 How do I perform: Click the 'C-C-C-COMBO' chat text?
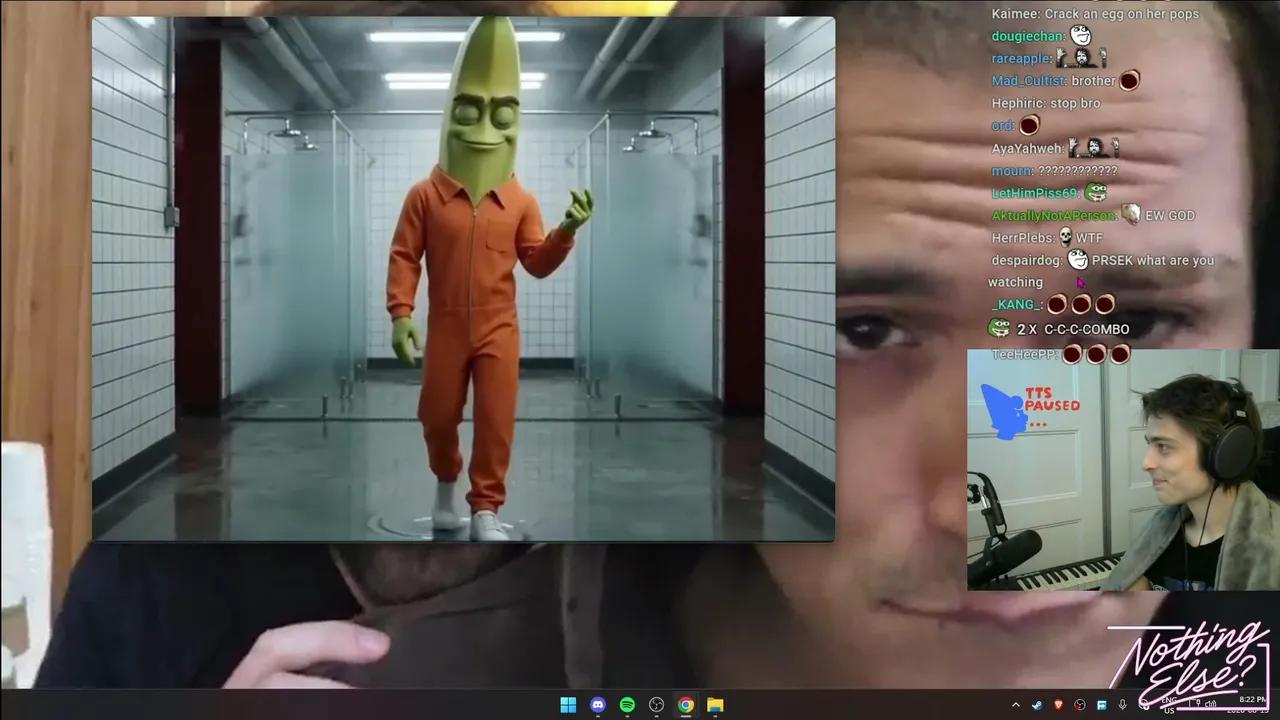[1086, 329]
